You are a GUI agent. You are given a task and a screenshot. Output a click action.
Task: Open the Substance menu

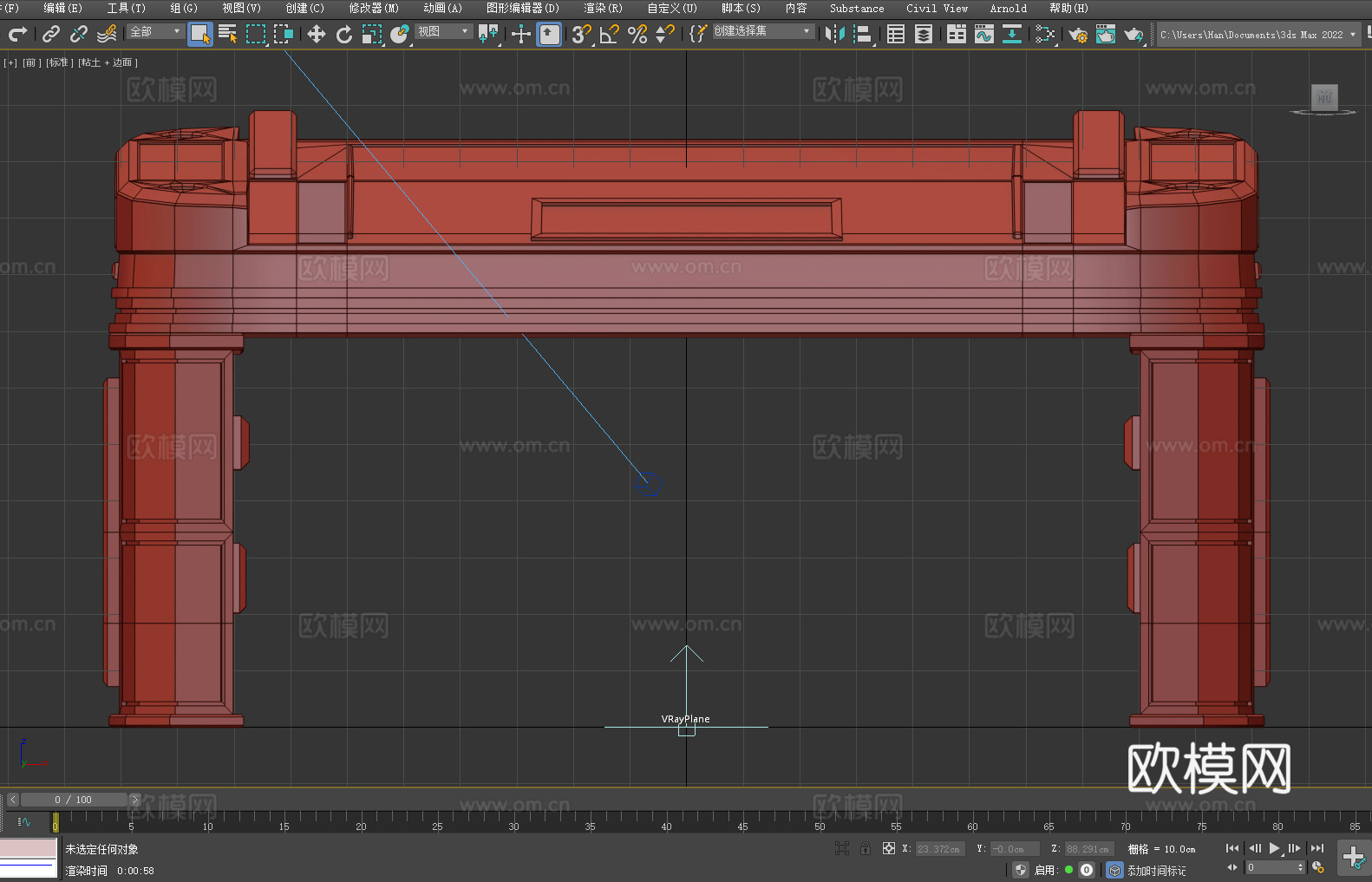coord(857,8)
